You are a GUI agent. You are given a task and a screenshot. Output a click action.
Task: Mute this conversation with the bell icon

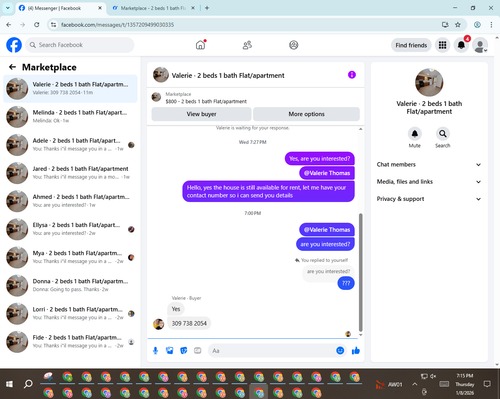point(415,134)
